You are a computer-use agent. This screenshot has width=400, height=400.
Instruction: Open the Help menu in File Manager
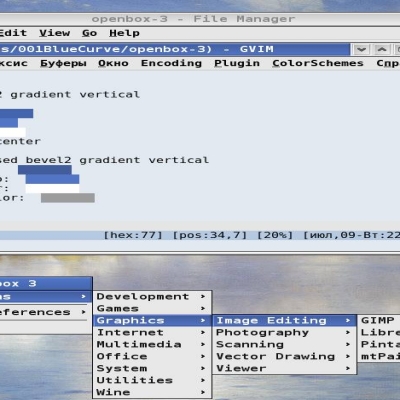click(x=124, y=33)
